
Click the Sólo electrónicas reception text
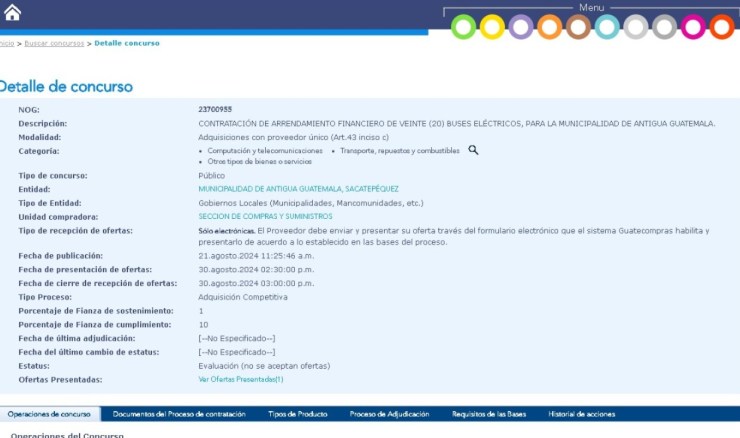point(227,231)
